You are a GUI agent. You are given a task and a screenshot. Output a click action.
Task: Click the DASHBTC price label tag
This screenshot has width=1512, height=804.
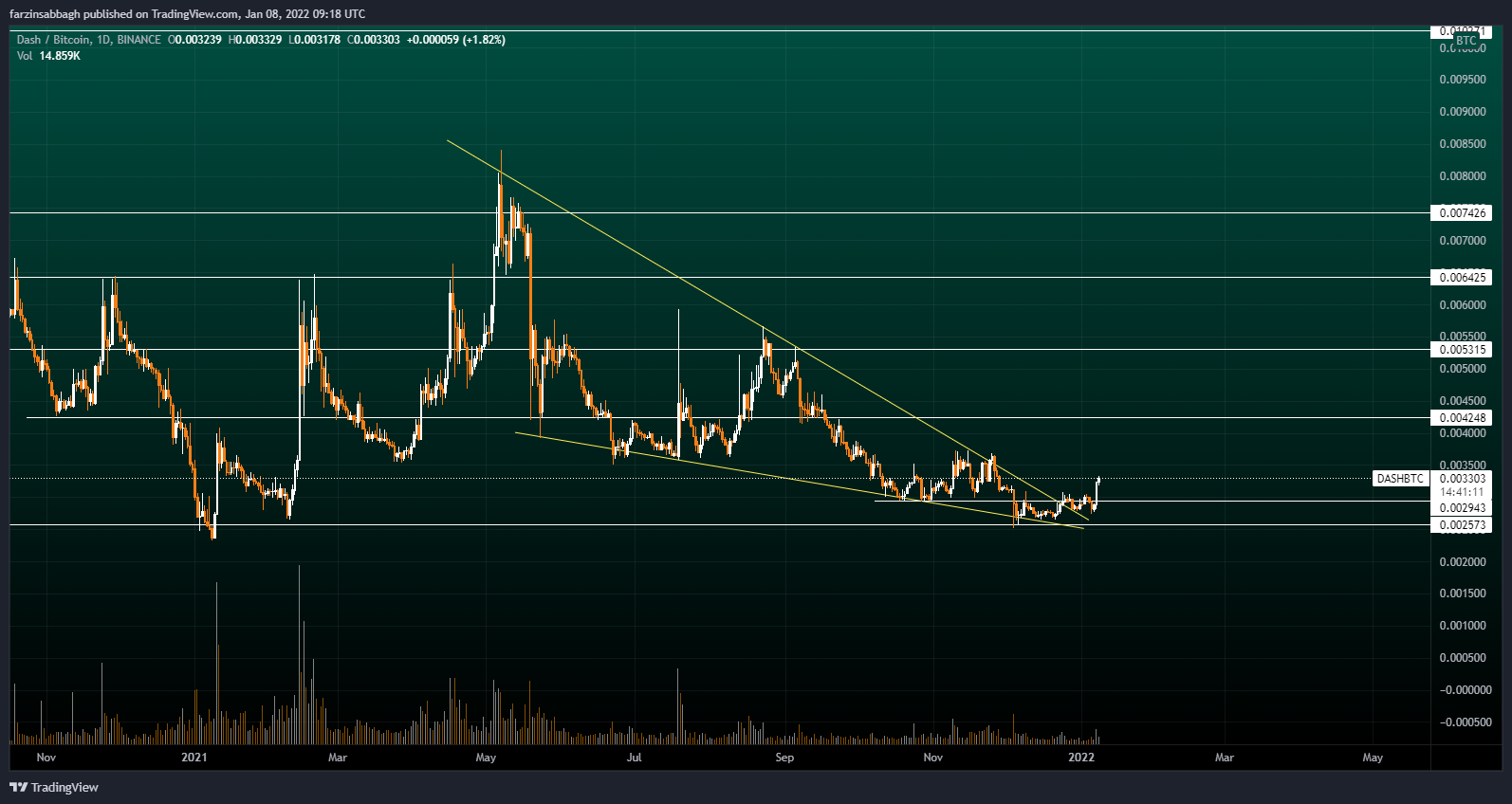tap(1400, 479)
